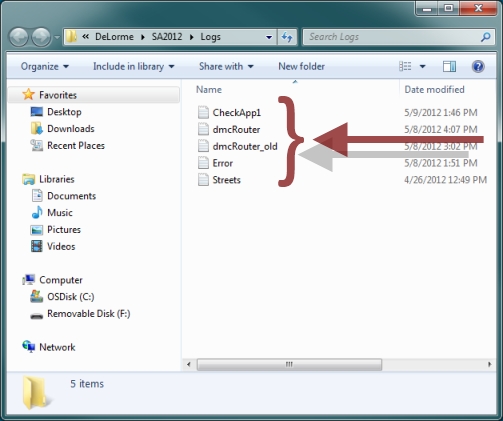Click the change view icon
The image size is (503, 421).
(x=405, y=66)
